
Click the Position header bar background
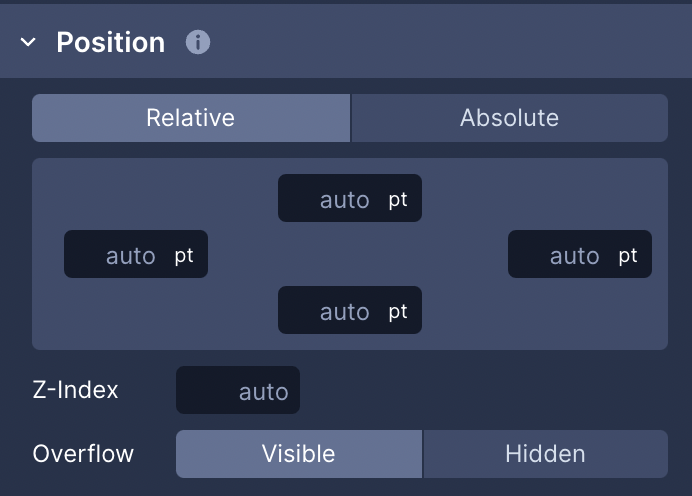(441, 42)
